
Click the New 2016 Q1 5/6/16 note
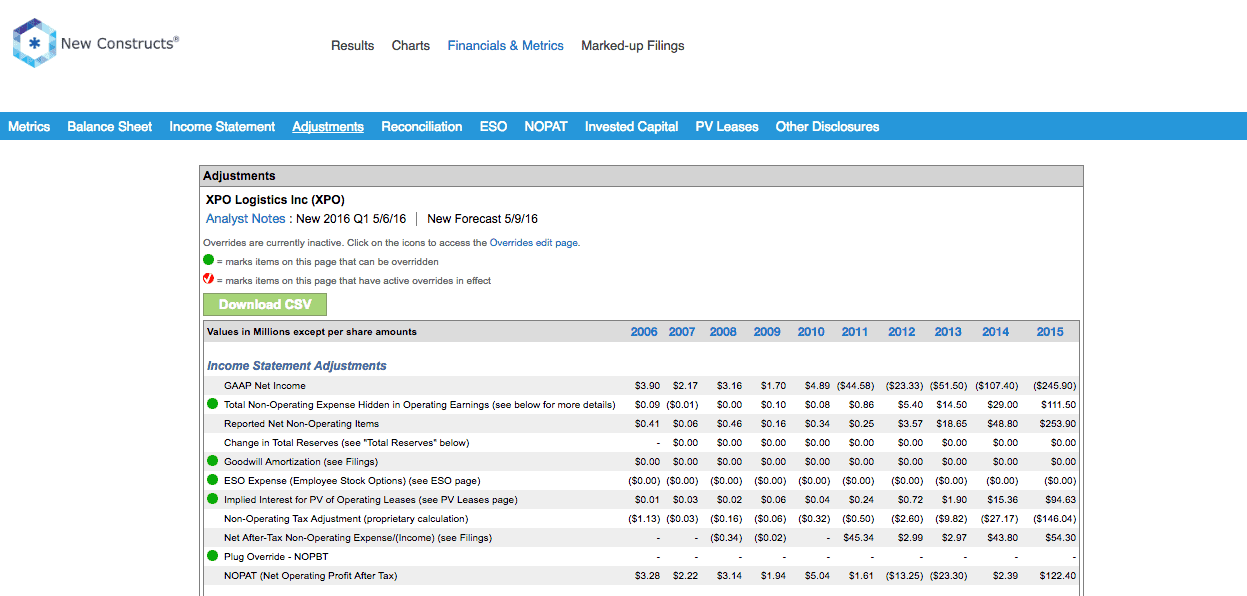click(352, 219)
